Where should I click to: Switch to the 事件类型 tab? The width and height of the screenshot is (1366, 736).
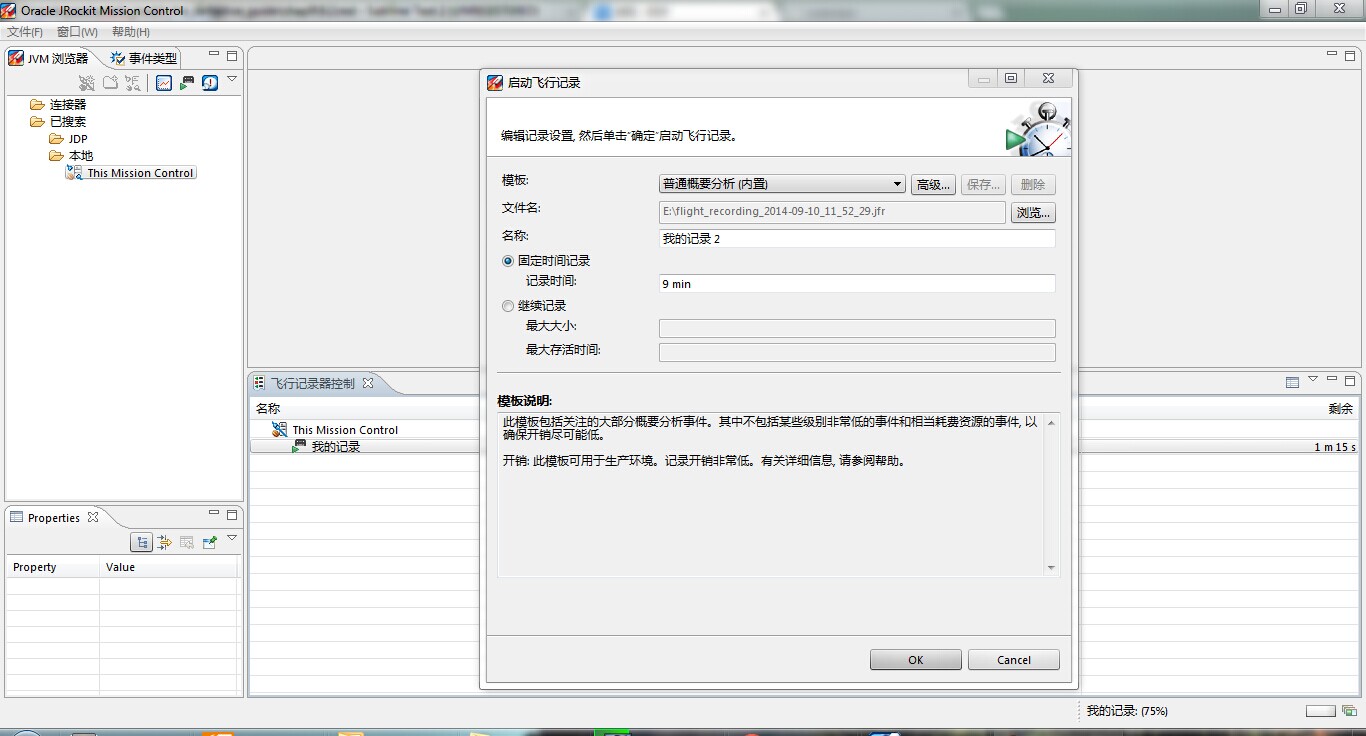click(x=144, y=58)
